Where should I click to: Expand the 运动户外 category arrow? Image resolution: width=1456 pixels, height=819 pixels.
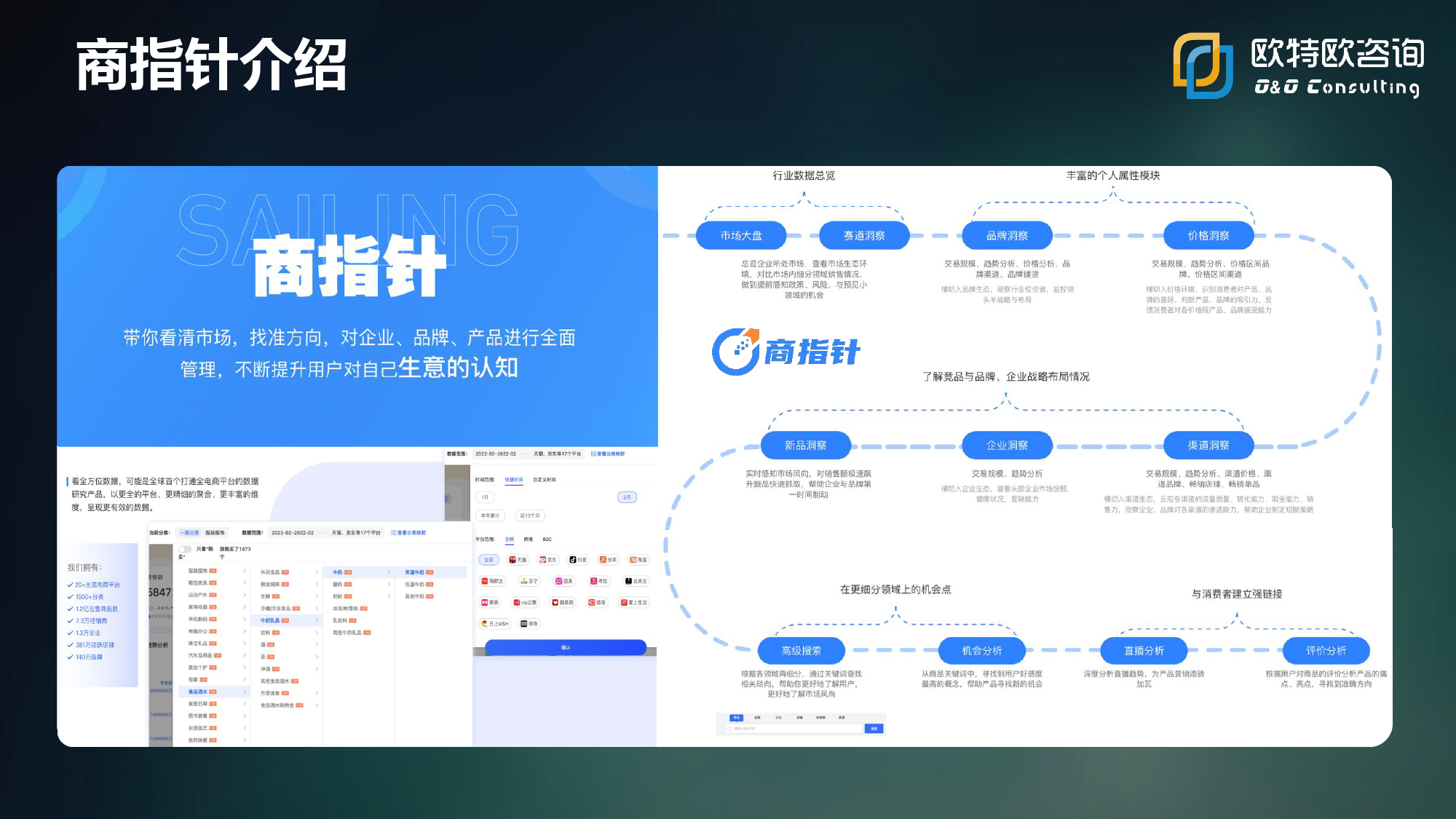(x=245, y=595)
